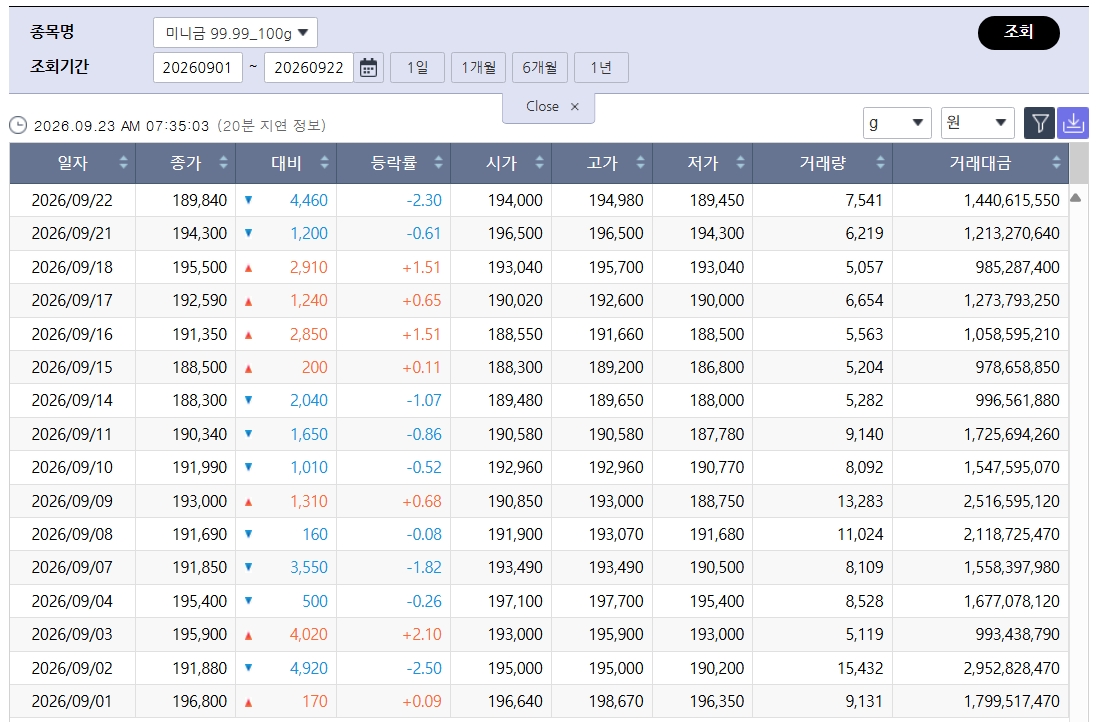Click the 거래량 column header label
Screen dimensions: 1096x722
pos(823,163)
